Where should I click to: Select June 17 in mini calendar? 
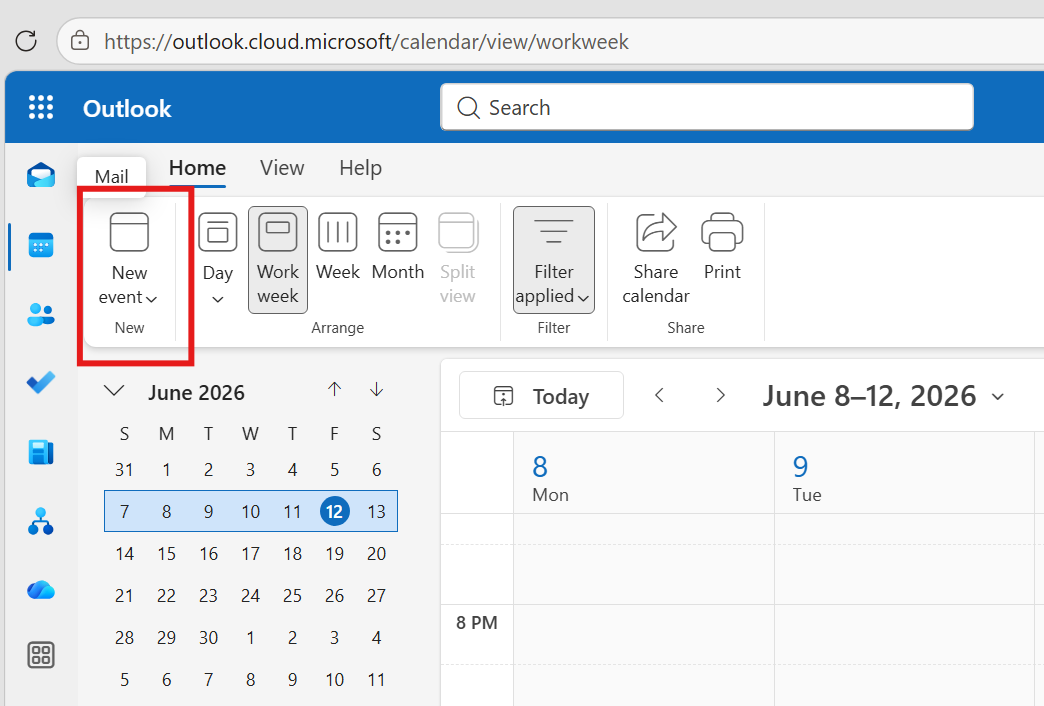(250, 553)
